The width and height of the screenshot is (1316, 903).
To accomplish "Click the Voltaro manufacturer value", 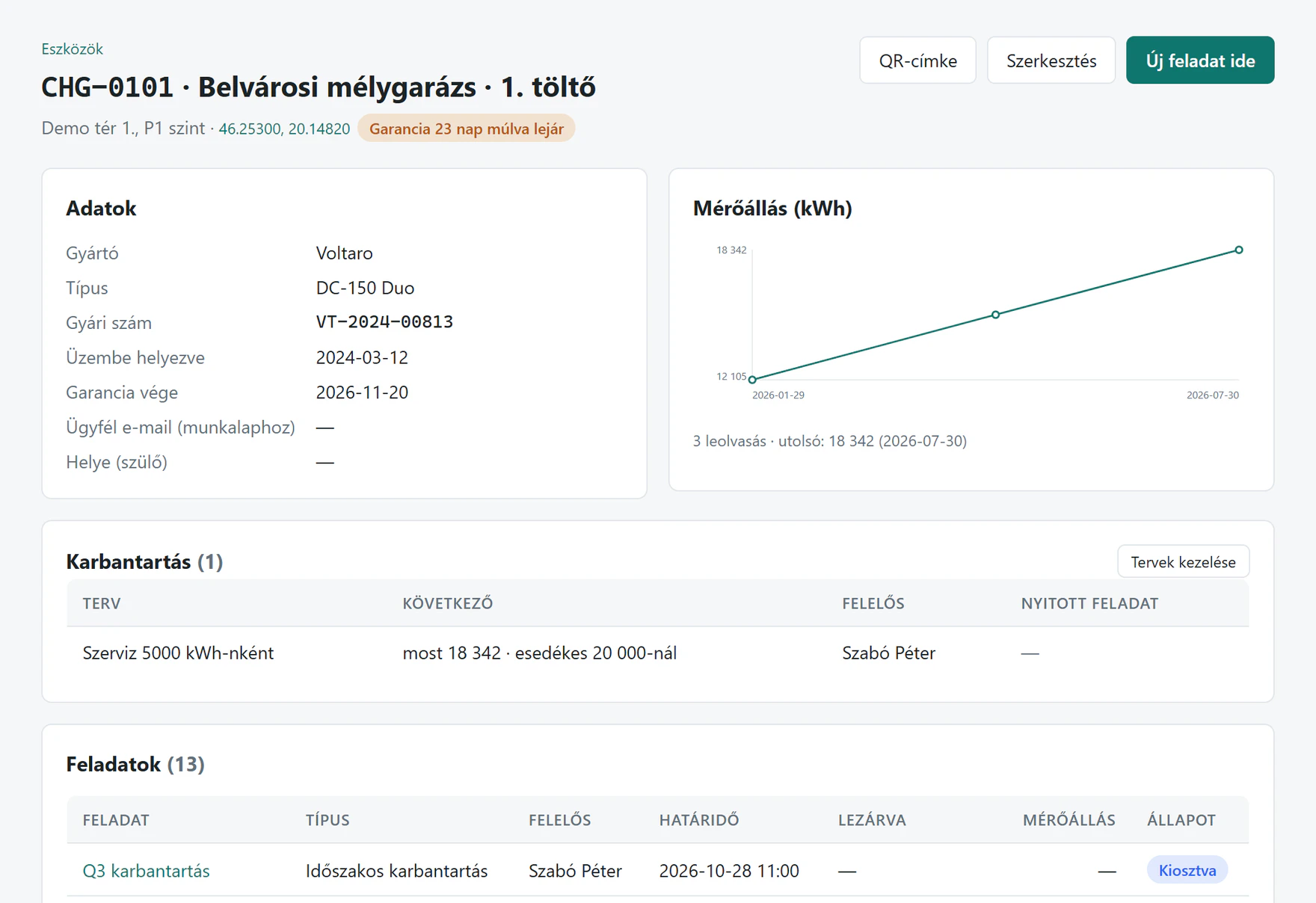I will 344,253.
